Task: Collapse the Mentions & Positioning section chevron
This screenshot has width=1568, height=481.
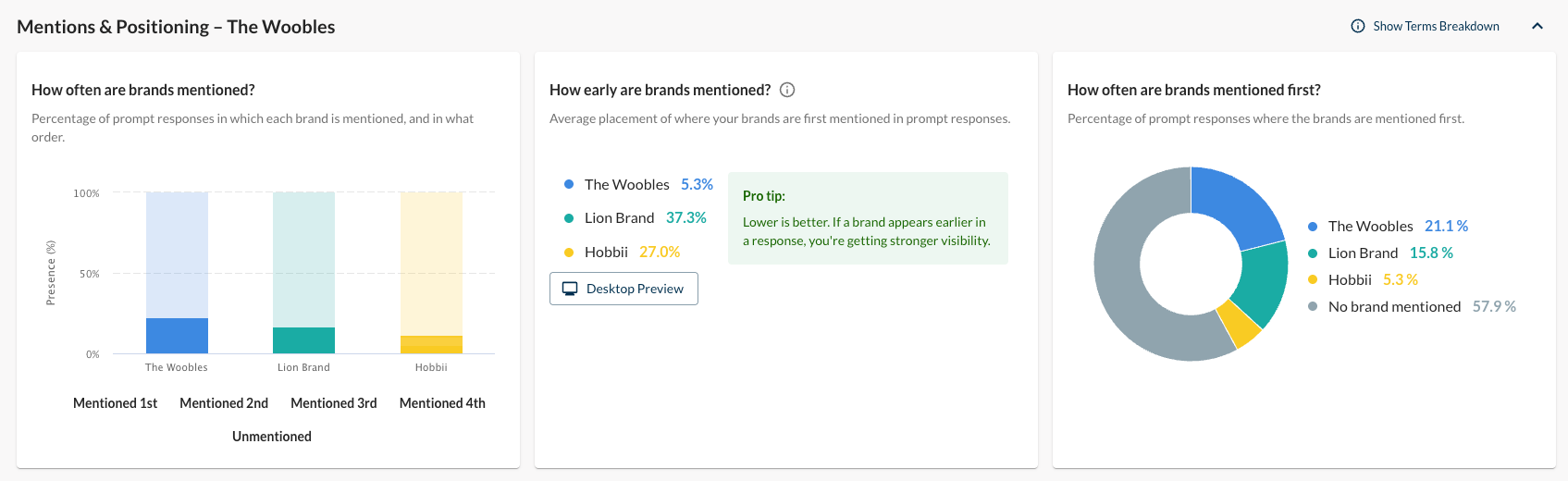Action: tap(1537, 26)
